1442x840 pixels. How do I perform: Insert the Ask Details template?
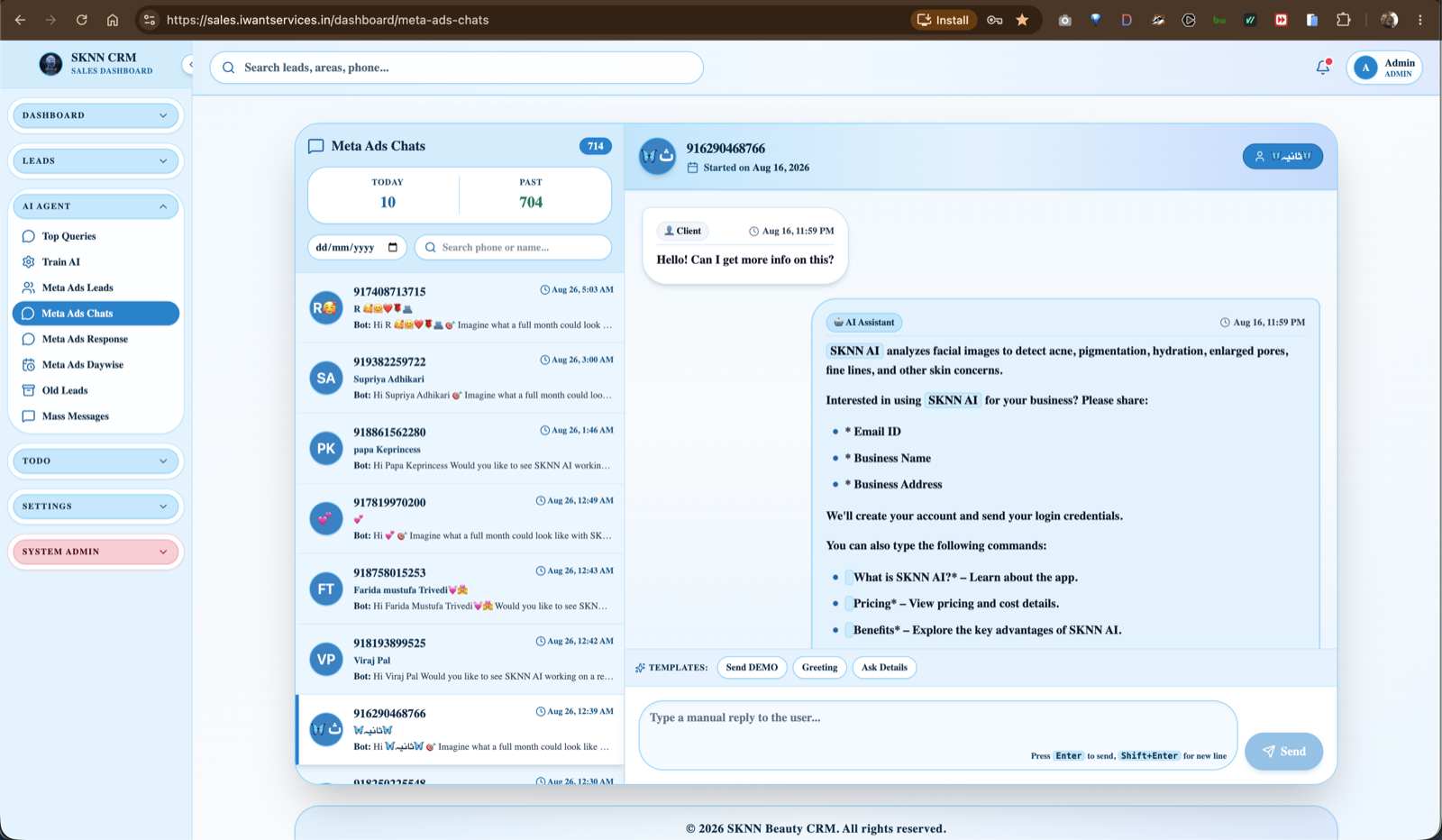pos(884,668)
